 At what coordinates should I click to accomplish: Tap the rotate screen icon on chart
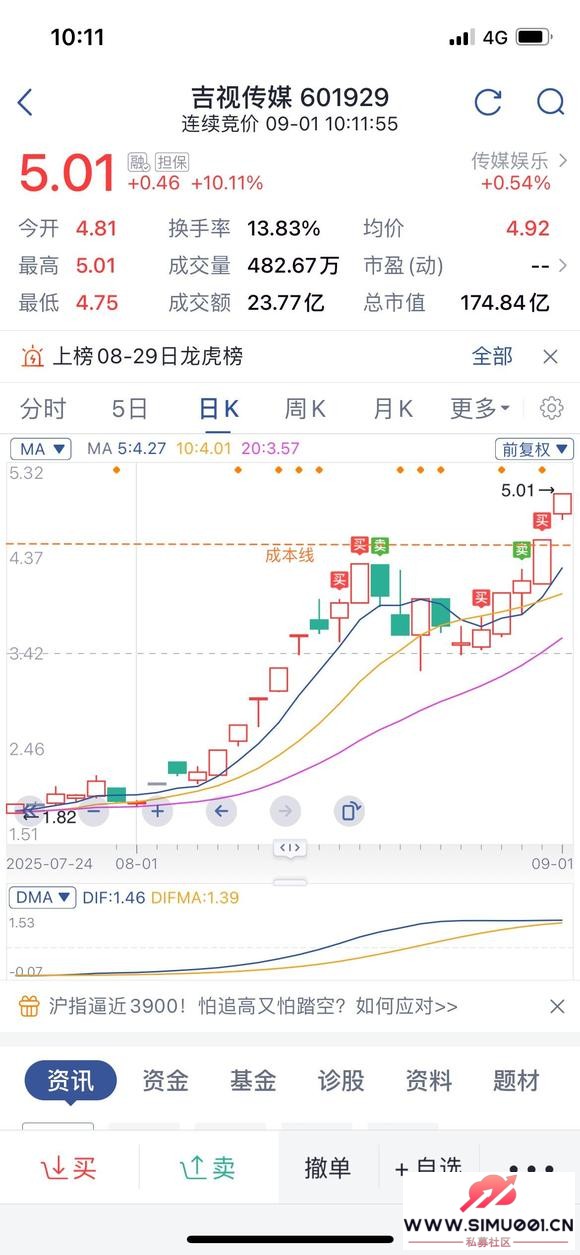tap(349, 811)
